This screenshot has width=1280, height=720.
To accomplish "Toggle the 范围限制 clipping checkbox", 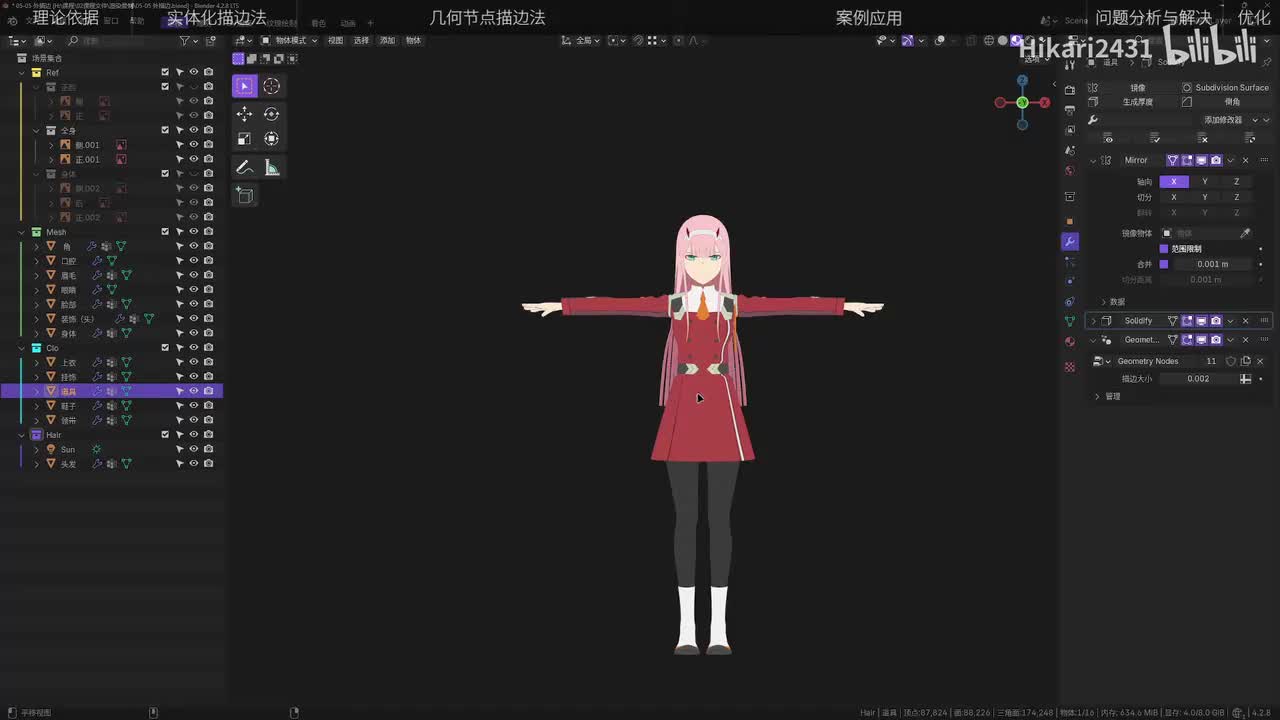I will click(x=1163, y=249).
